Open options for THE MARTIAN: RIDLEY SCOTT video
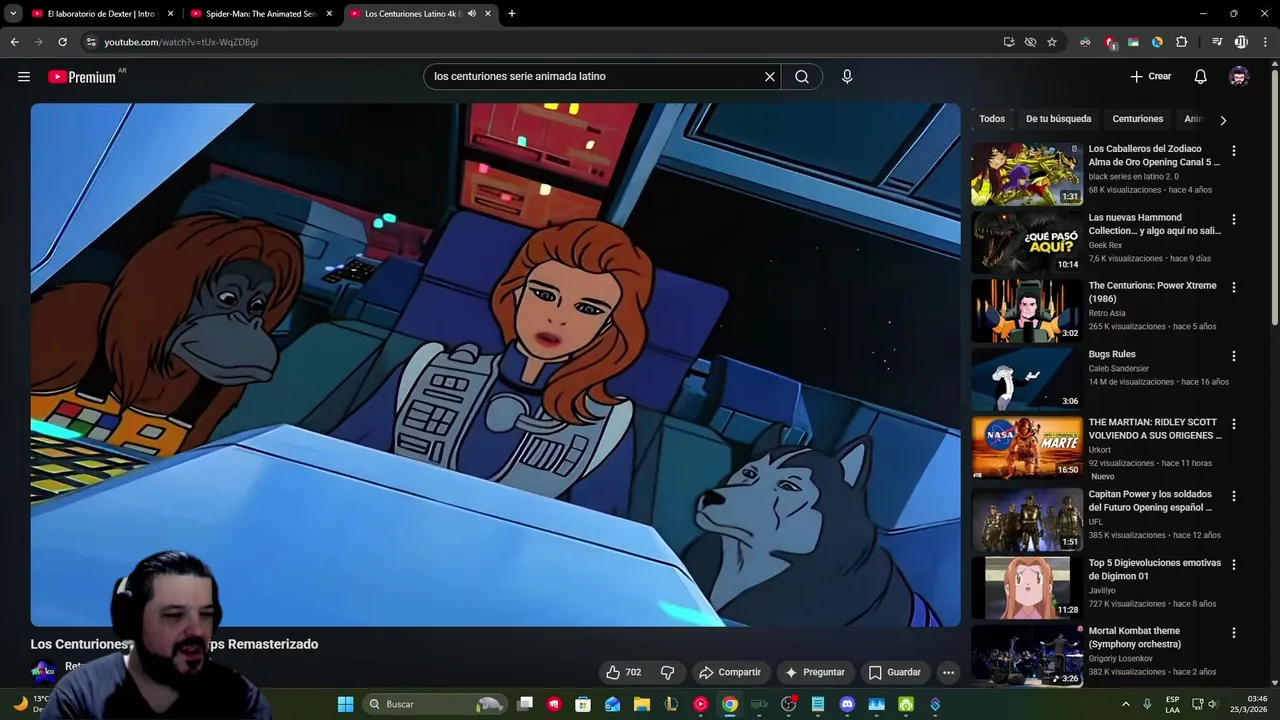Screen dimensions: 1280x720 tap(1233, 424)
